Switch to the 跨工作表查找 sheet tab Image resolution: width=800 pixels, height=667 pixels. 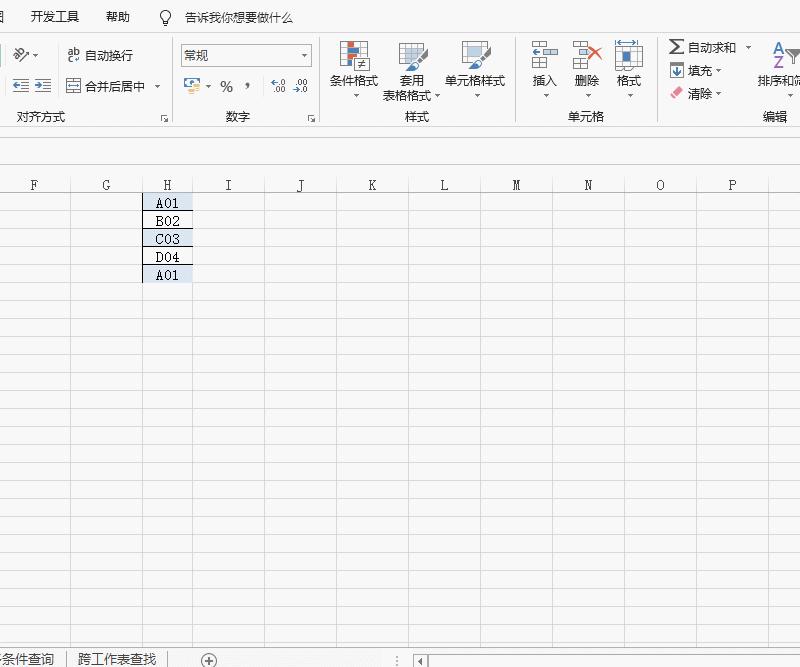coord(116,659)
